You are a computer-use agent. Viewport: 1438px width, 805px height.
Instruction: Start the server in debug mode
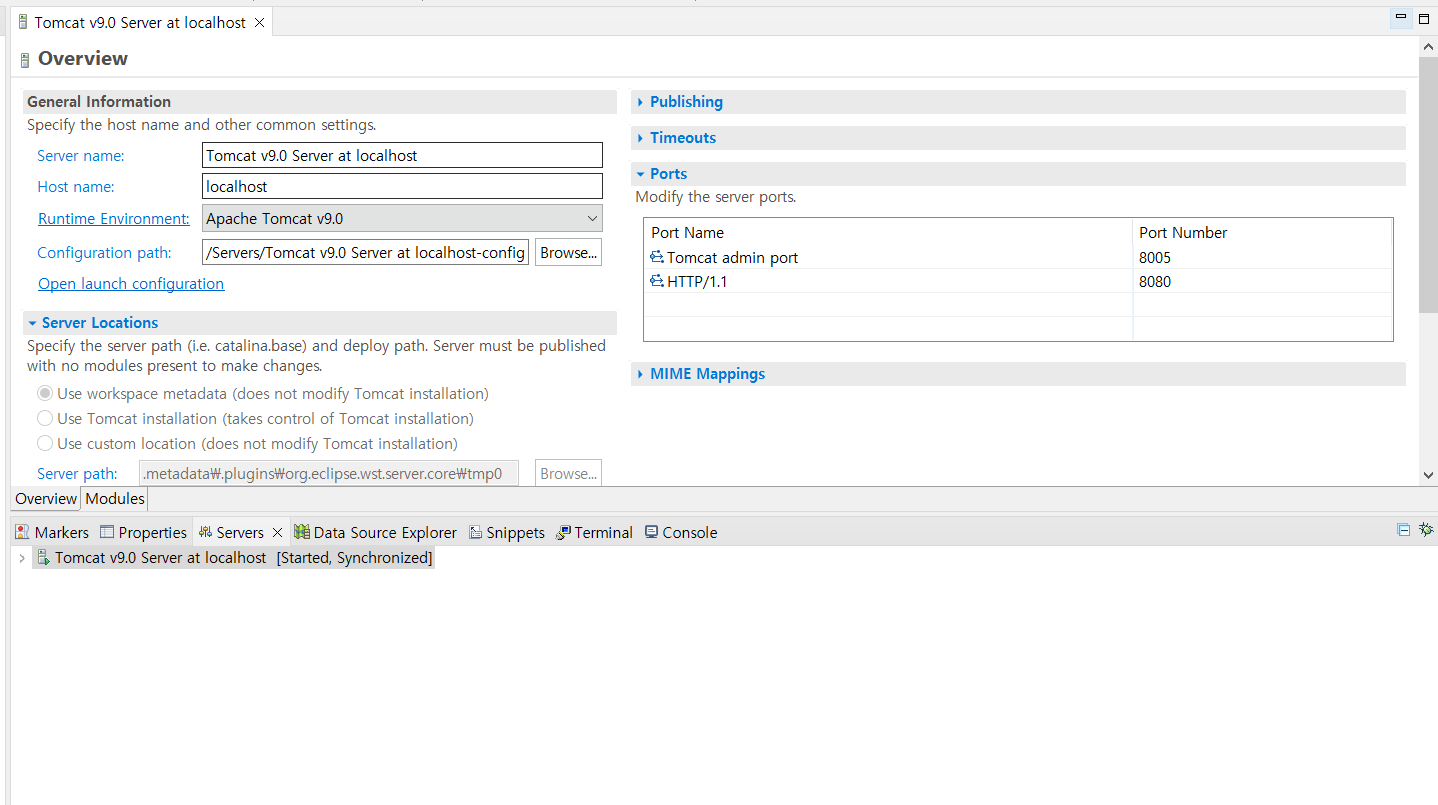tap(1426, 530)
